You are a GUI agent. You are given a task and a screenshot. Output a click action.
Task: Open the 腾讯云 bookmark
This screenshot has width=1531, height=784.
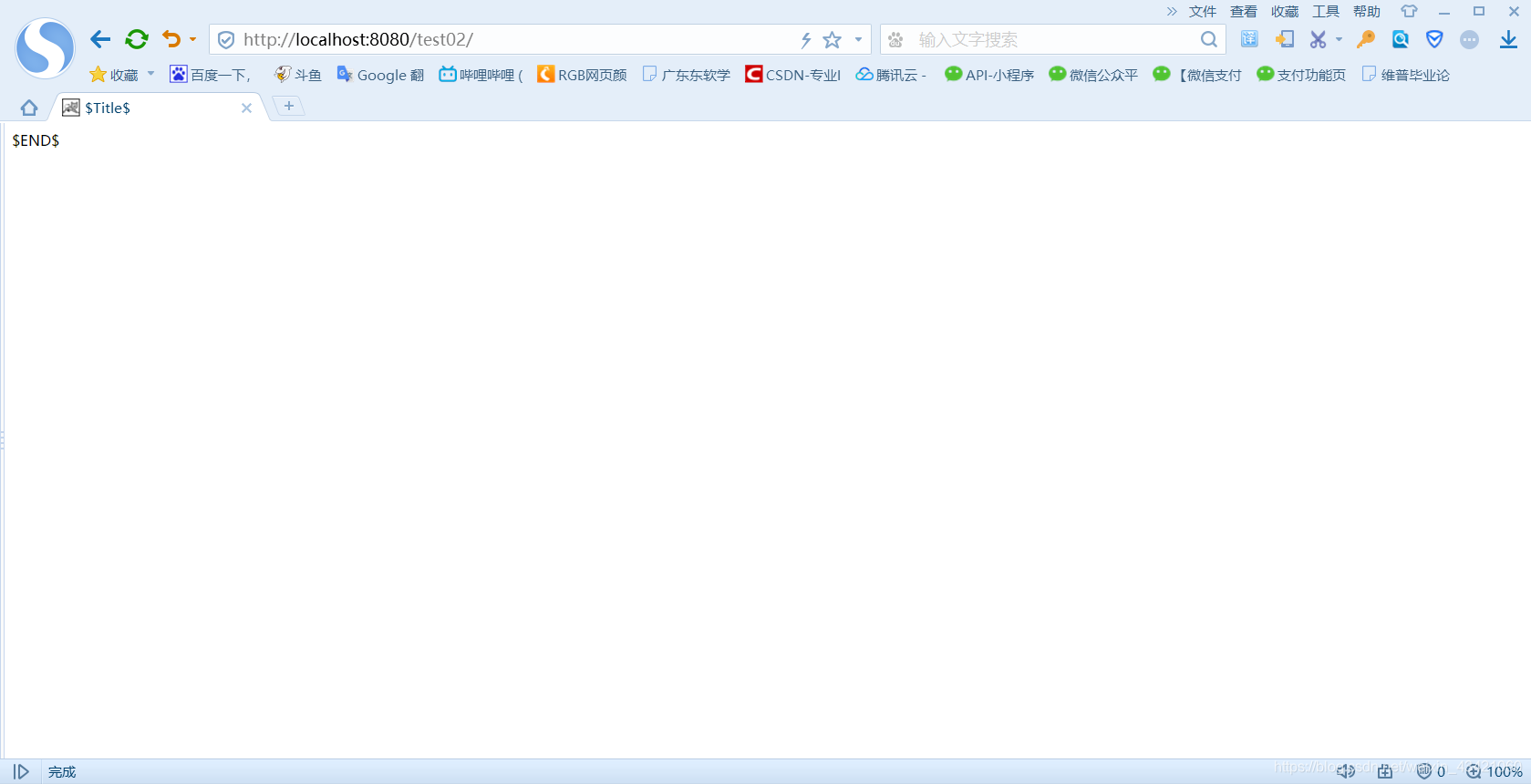[x=891, y=75]
